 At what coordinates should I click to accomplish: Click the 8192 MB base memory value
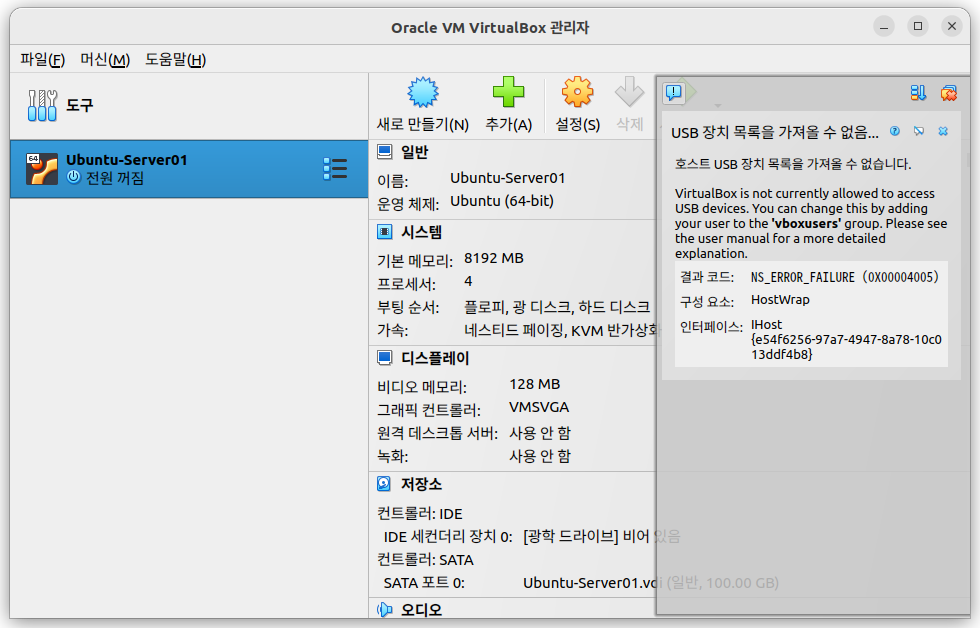[x=494, y=258]
